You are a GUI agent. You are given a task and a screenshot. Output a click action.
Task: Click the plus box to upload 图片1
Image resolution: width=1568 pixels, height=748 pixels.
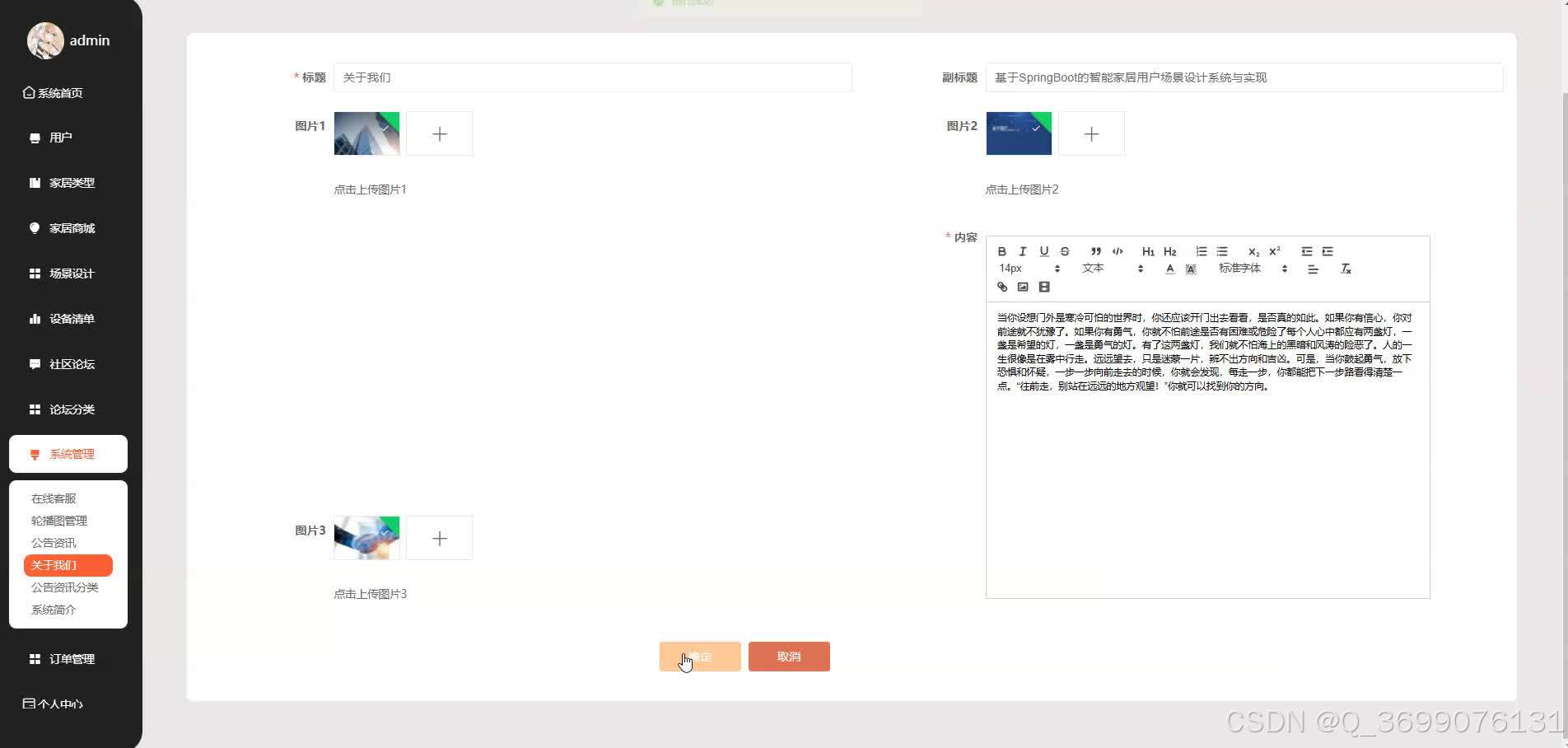point(440,133)
